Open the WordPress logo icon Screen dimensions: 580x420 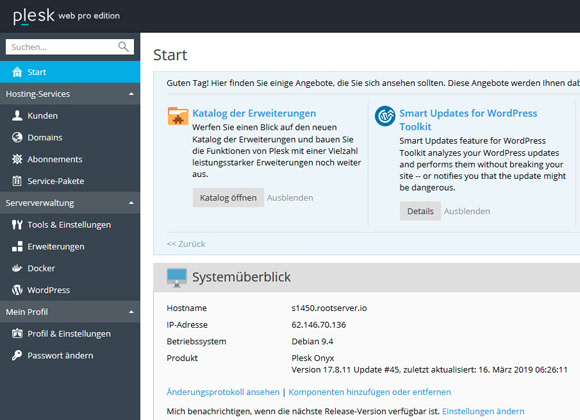(x=17, y=290)
